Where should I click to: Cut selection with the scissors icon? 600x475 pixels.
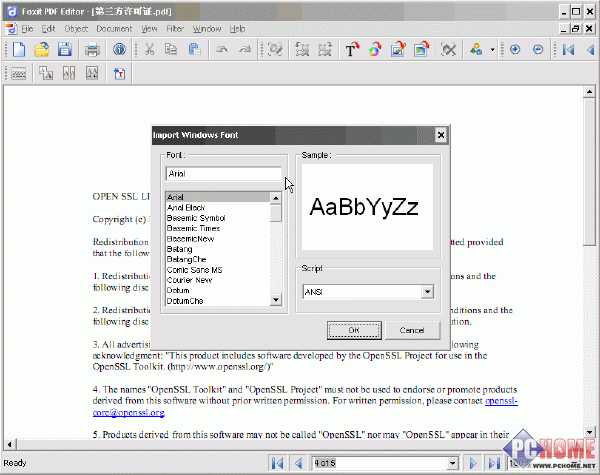click(149, 50)
